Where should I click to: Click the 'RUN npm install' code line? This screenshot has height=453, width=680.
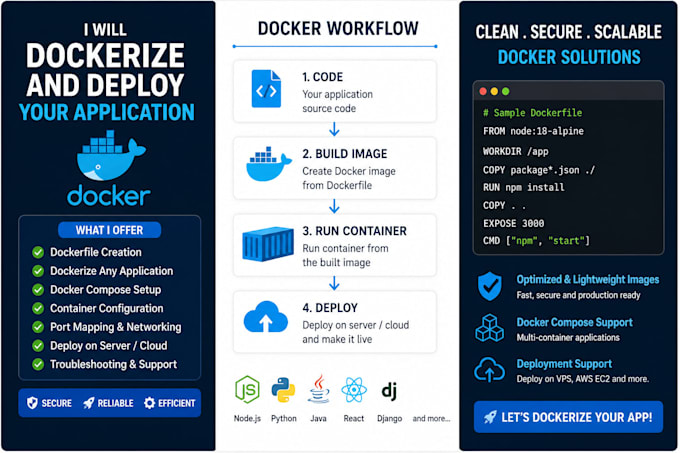[x=523, y=187]
